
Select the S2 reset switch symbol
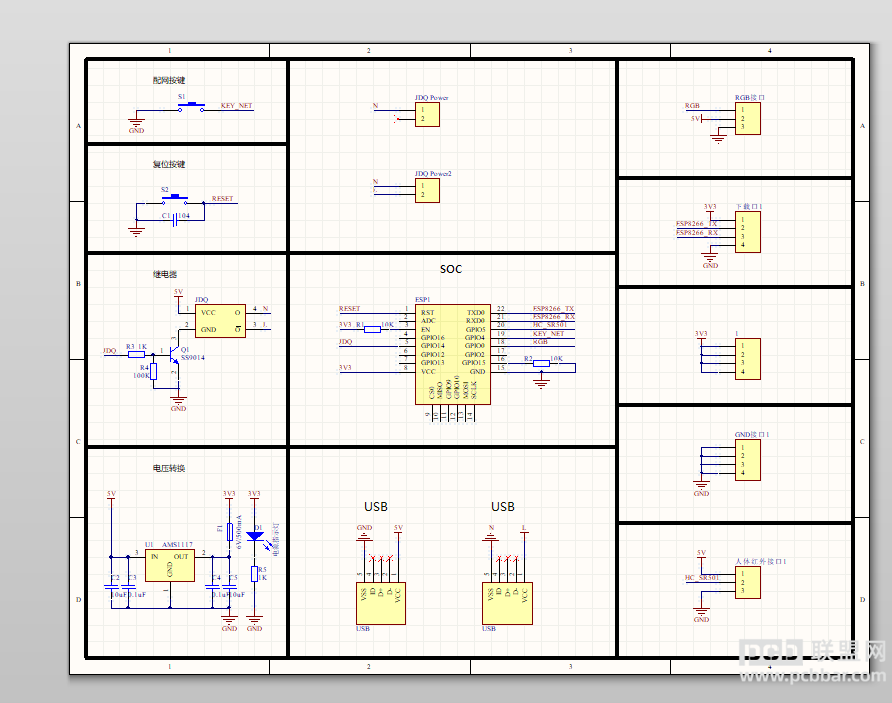coord(175,200)
